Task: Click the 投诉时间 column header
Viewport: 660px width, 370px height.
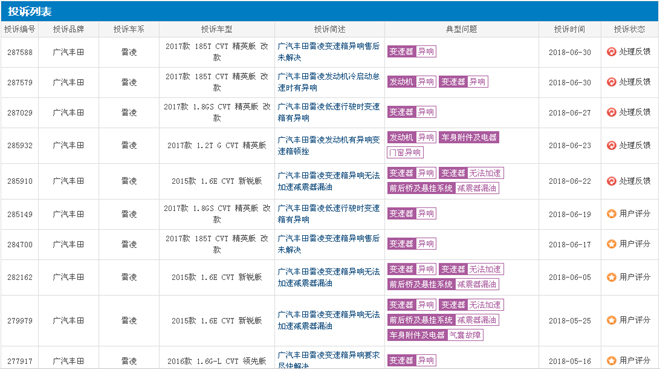Action: (x=570, y=29)
